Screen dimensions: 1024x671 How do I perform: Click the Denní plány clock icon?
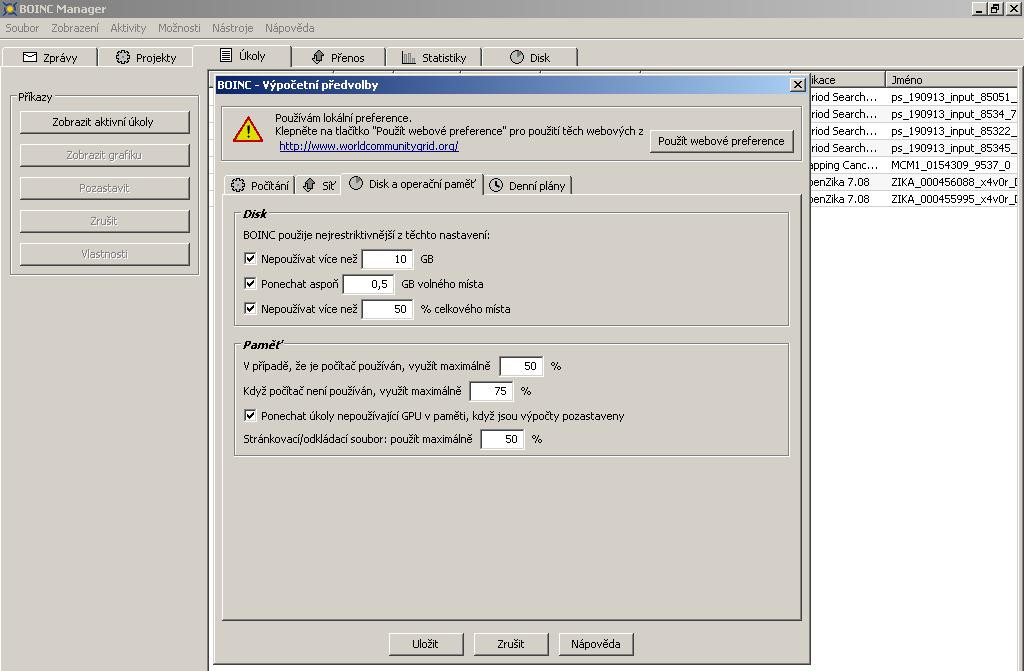click(x=496, y=185)
